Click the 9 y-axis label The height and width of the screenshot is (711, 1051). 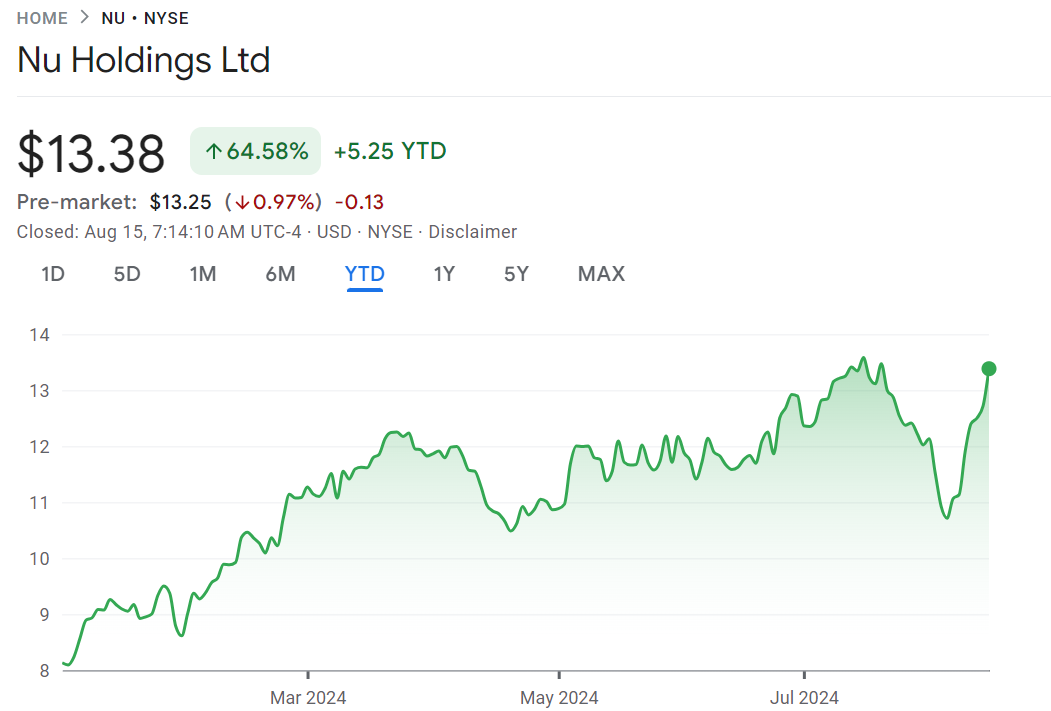[44, 615]
